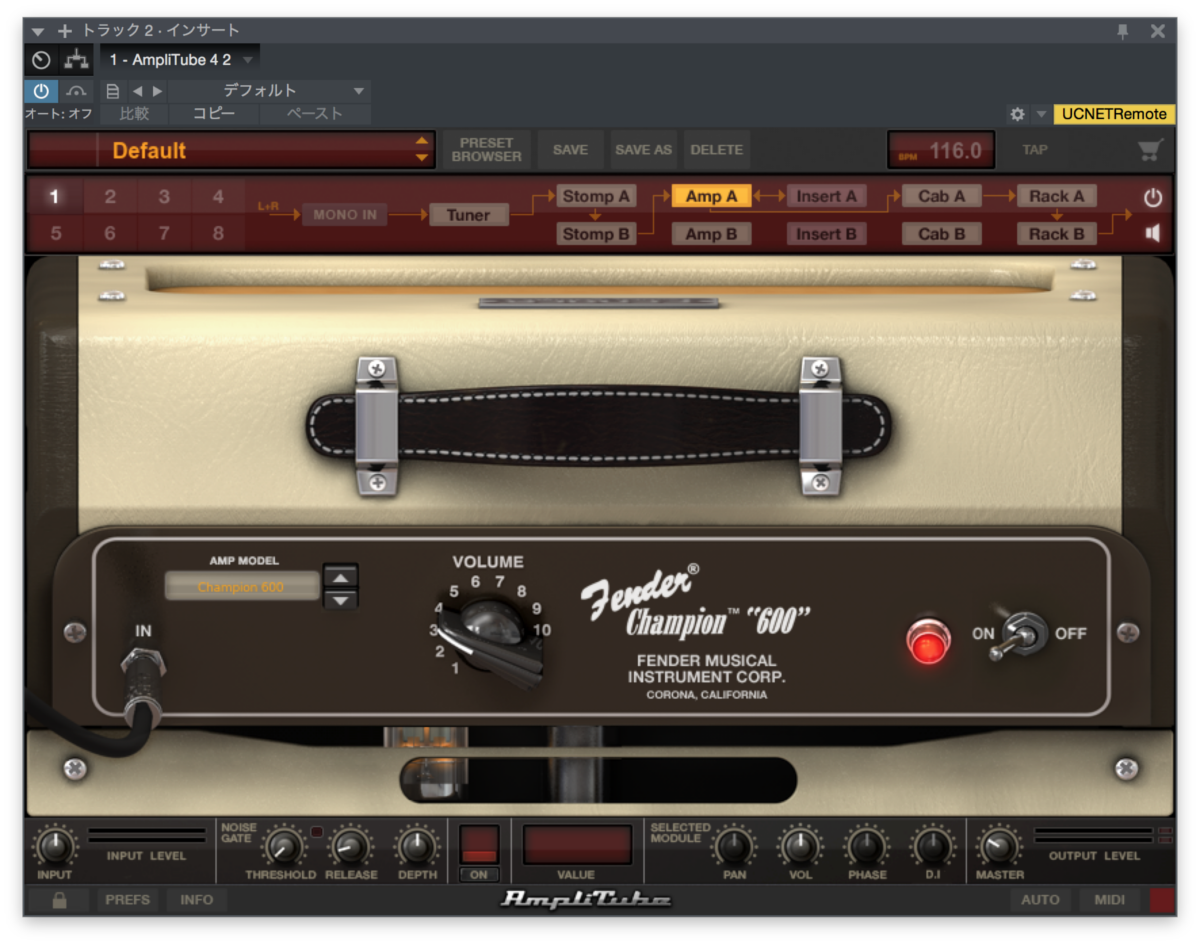Click the INPUT level knob
The image size is (1200, 945).
click(55, 848)
